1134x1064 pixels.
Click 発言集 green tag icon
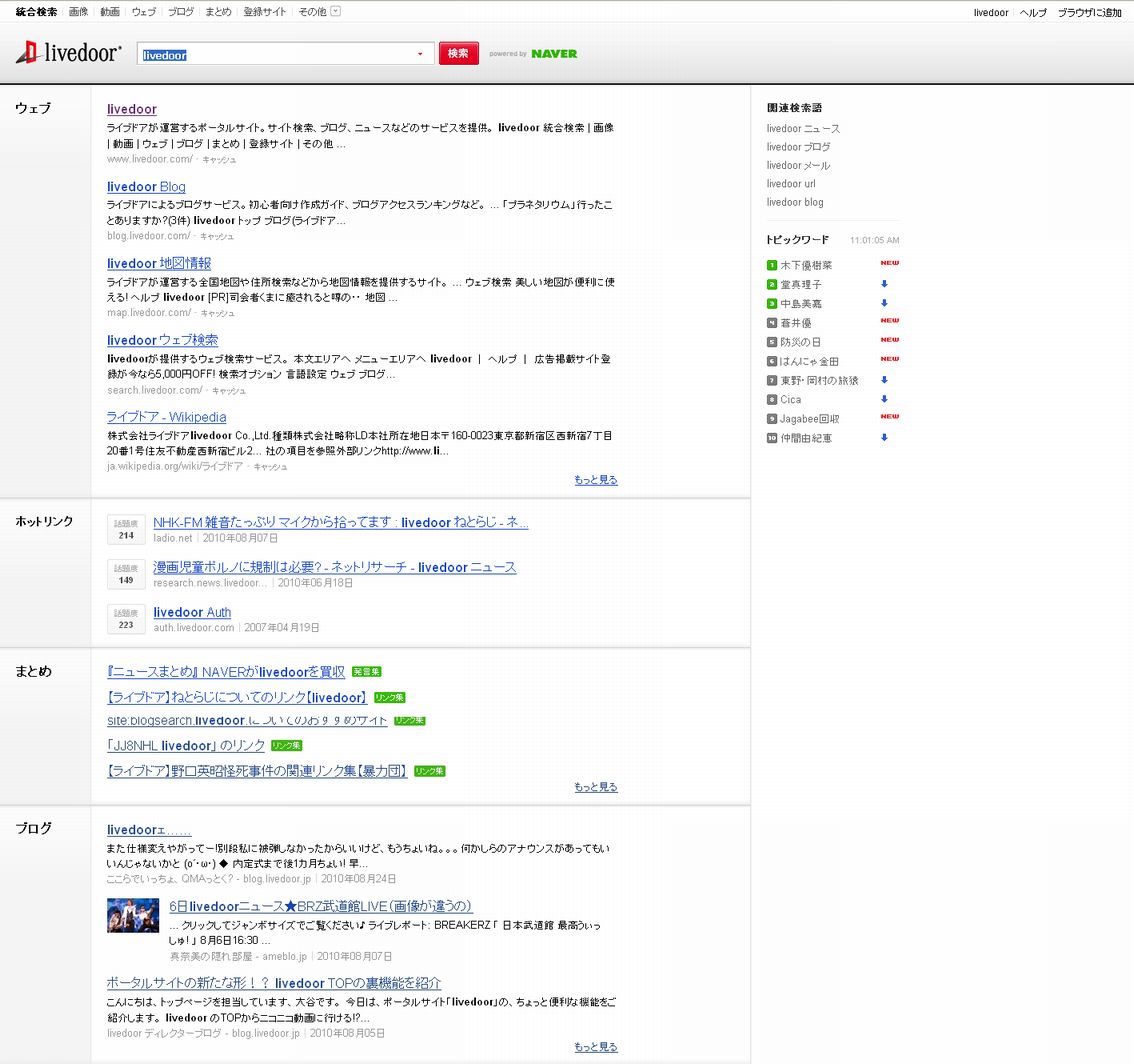click(367, 672)
